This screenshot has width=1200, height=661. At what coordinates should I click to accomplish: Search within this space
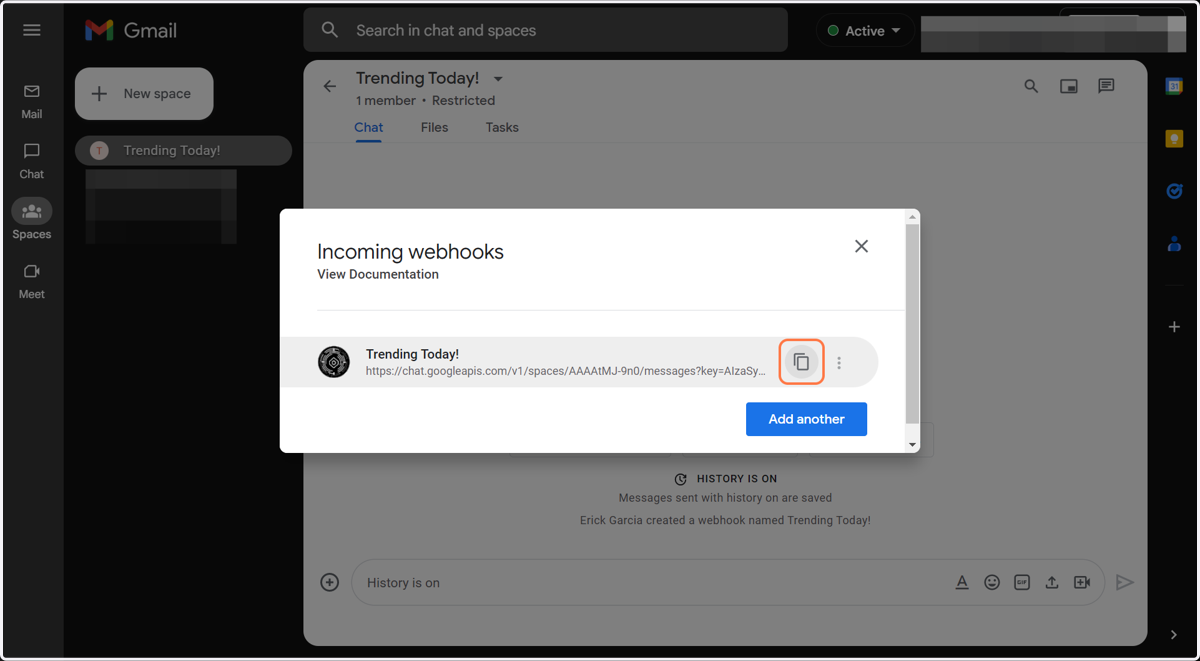coord(1031,87)
